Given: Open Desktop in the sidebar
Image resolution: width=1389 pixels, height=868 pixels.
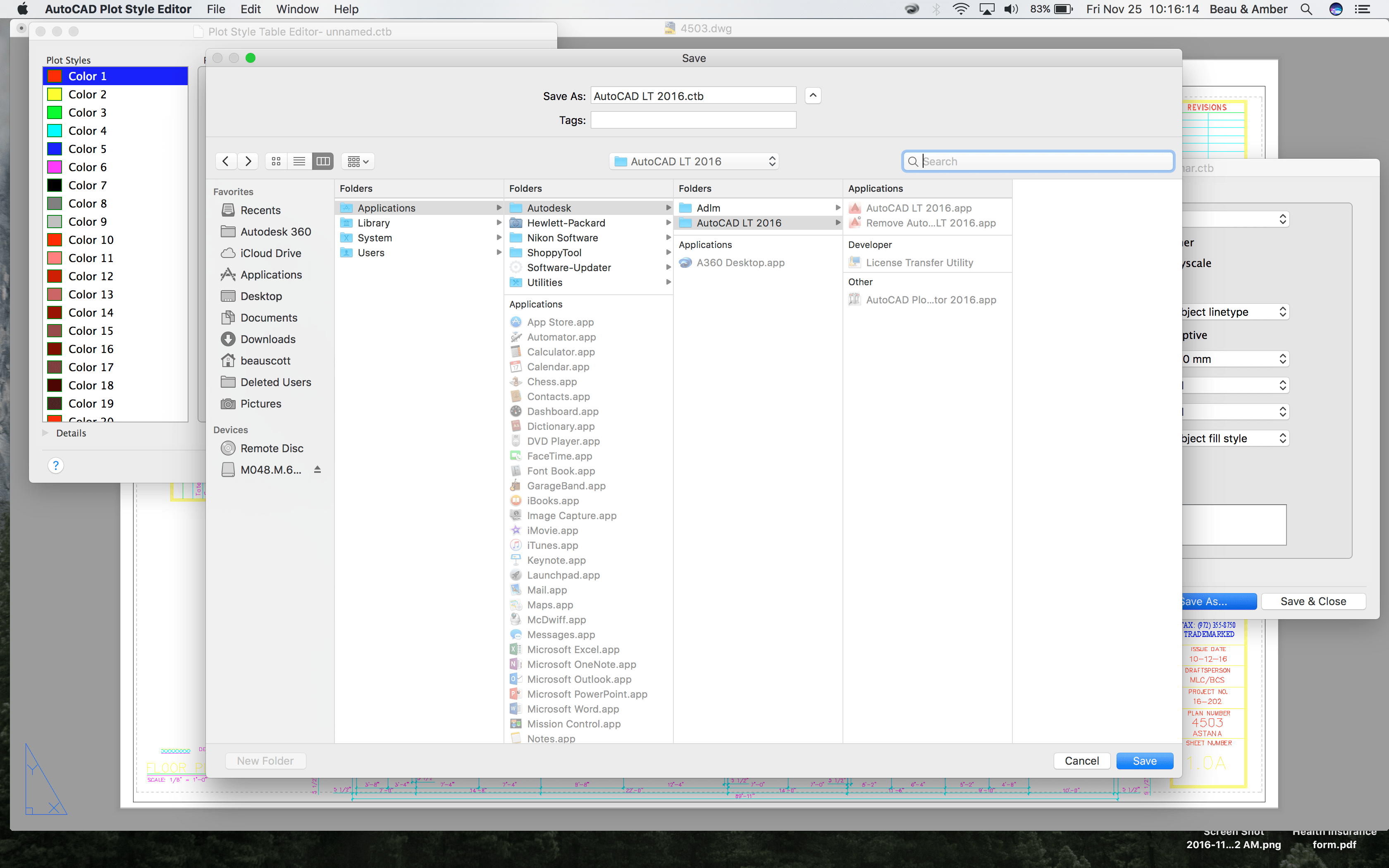Looking at the screenshot, I should click(x=251, y=296).
